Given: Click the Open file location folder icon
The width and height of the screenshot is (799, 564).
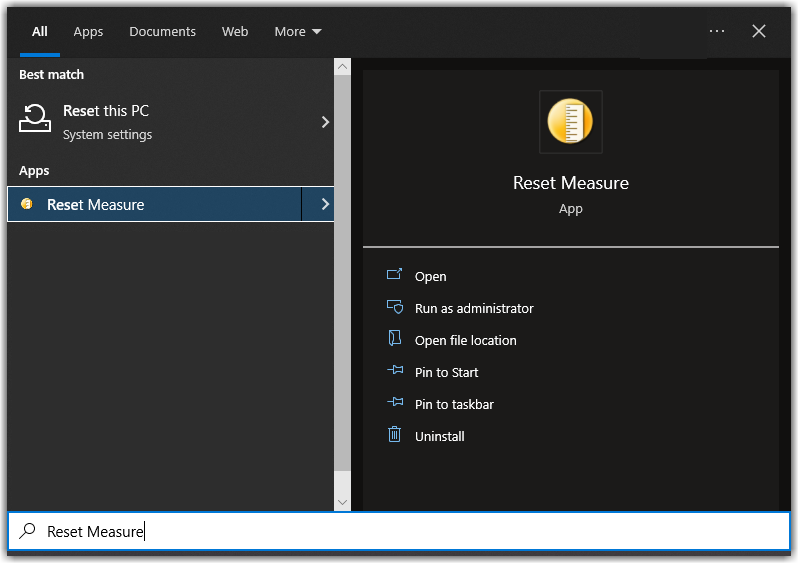Looking at the screenshot, I should (x=394, y=338).
